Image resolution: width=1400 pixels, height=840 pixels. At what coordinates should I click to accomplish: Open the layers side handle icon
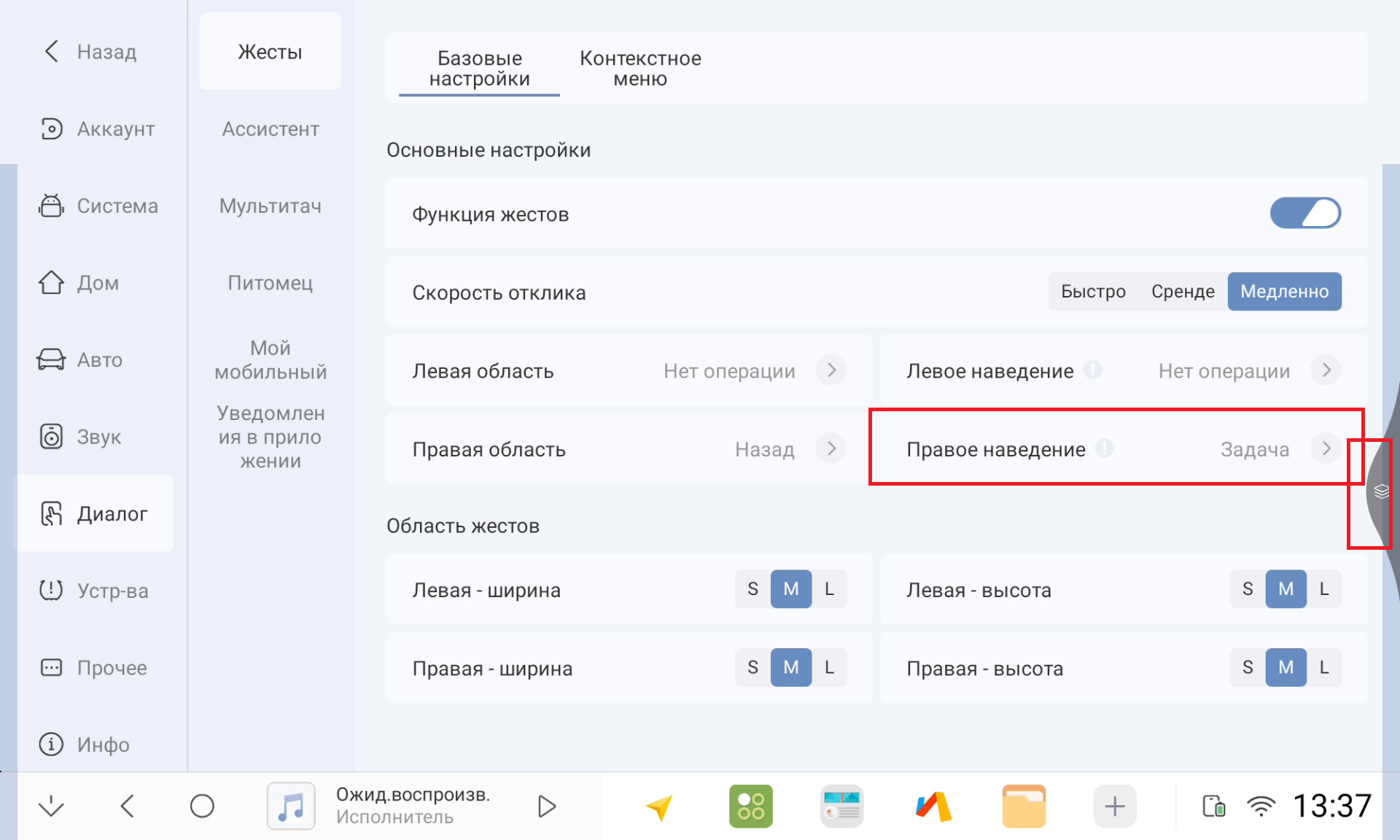click(x=1381, y=491)
